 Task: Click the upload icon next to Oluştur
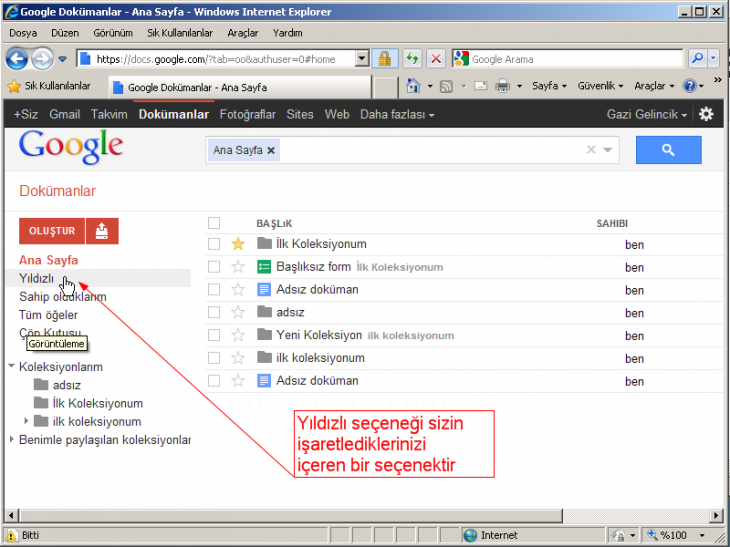tap(102, 231)
